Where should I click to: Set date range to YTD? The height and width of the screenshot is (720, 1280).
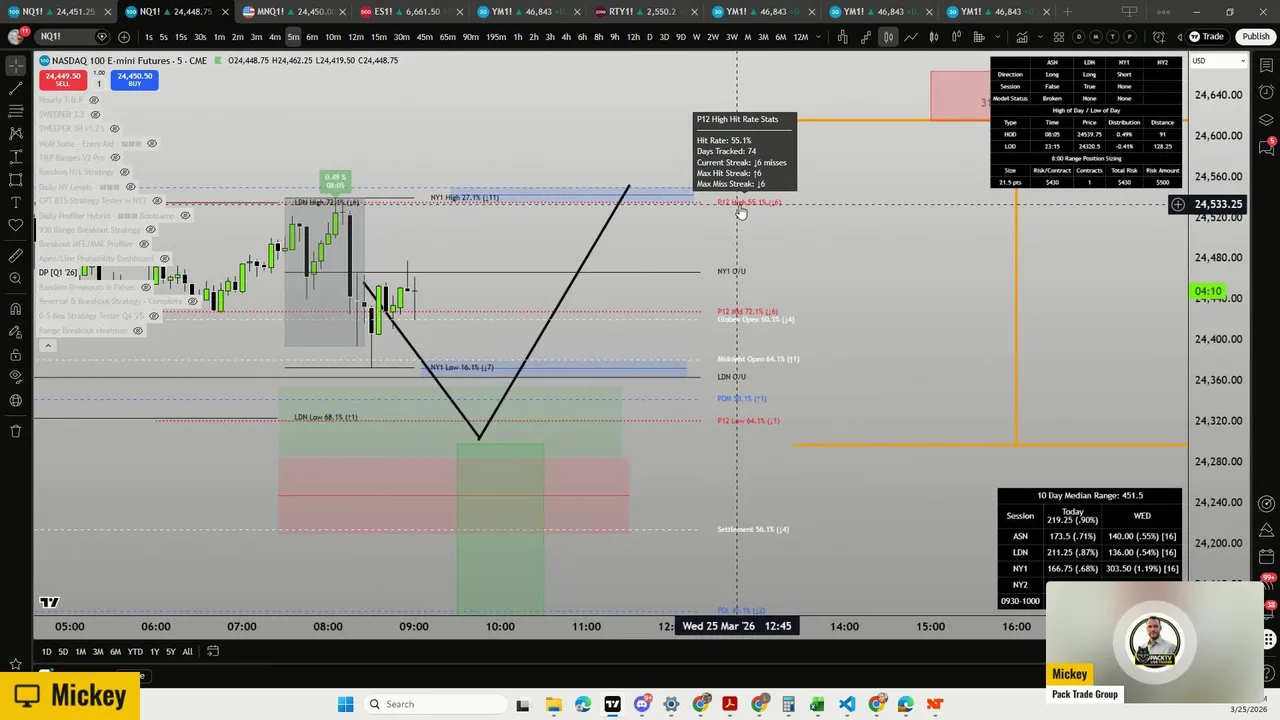[135, 652]
